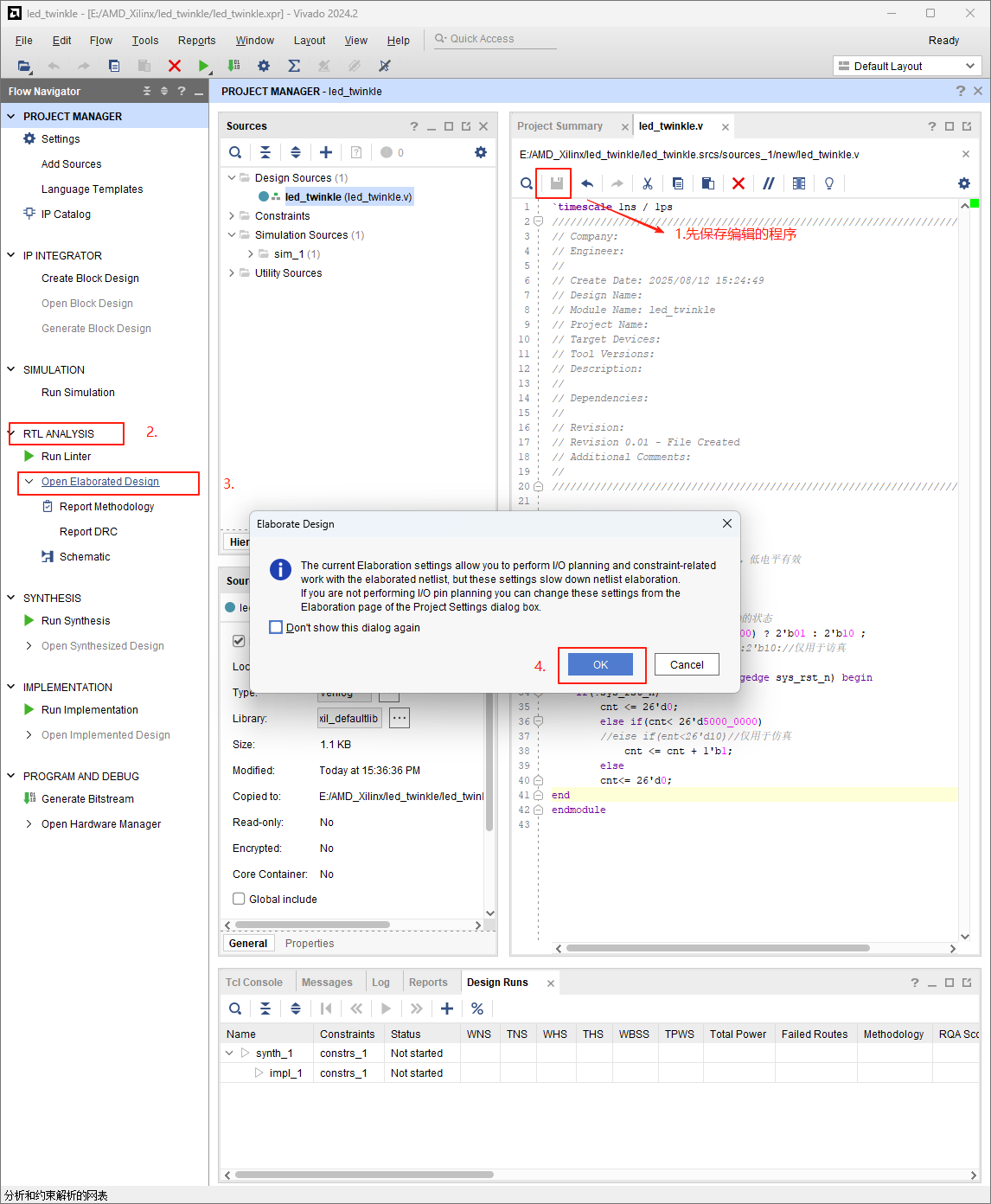Viewport: 991px width, 1204px height.
Task: Click OK in Elaborate Design dialog
Action: 601,664
